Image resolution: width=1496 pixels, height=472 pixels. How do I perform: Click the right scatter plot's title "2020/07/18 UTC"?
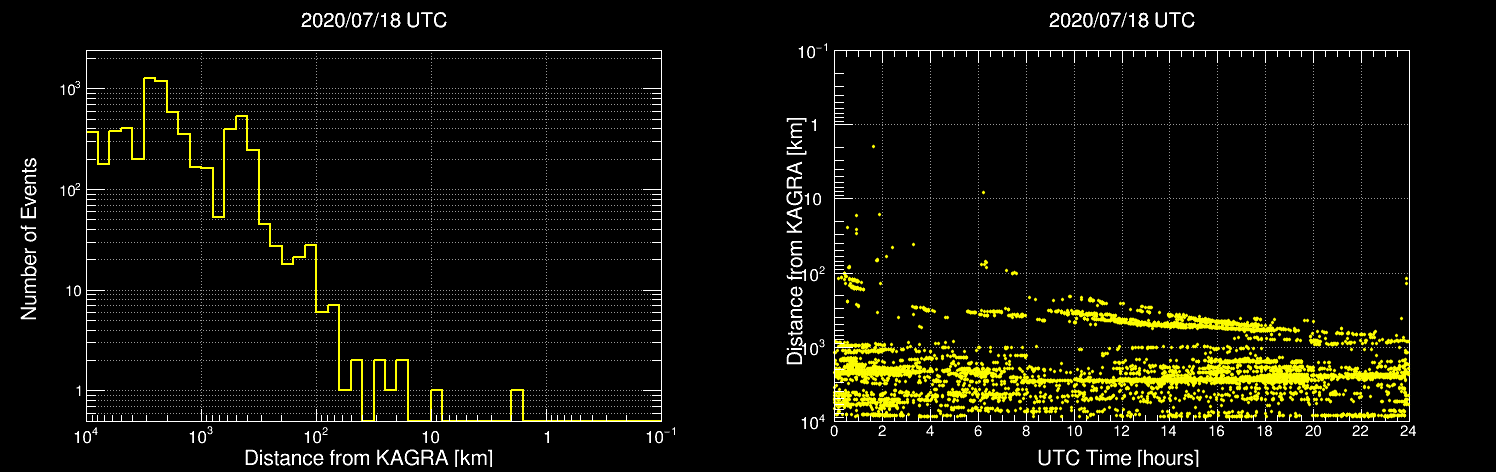pyautogui.click(x=1121, y=20)
